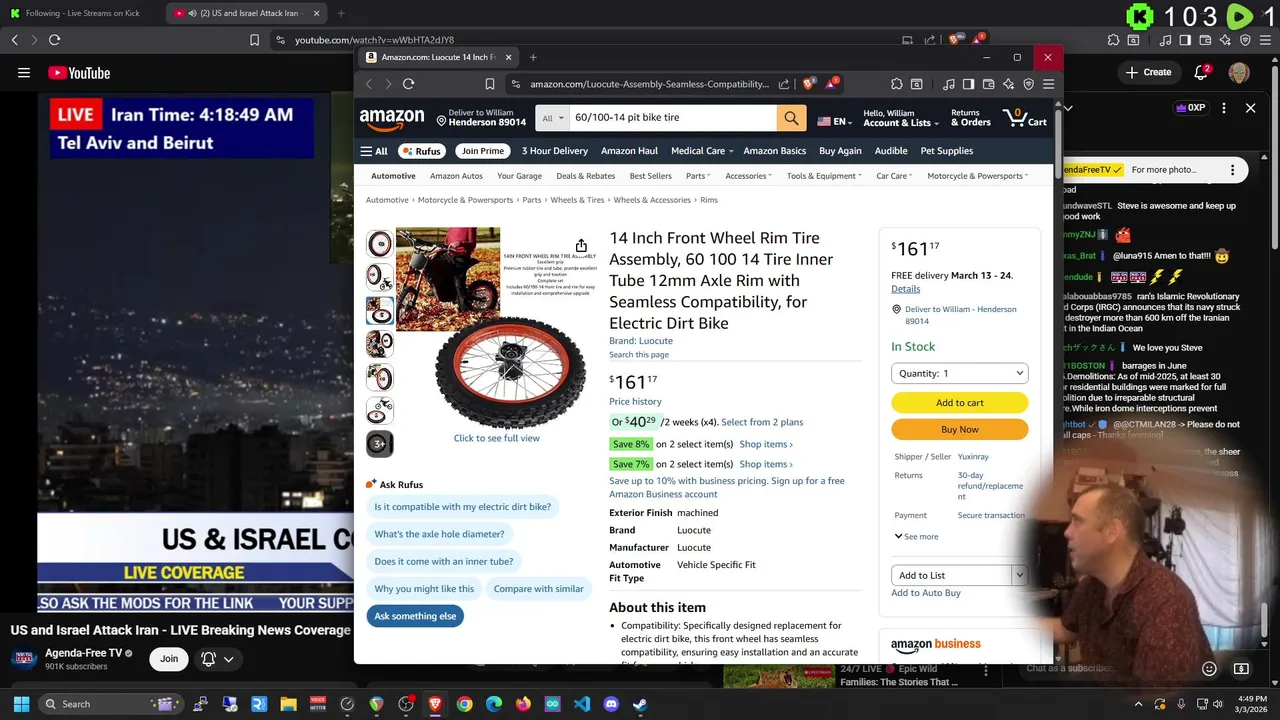Screen dimensions: 1280x720
Task: Select the Amazon Luocute browser tab
Action: [438, 57]
